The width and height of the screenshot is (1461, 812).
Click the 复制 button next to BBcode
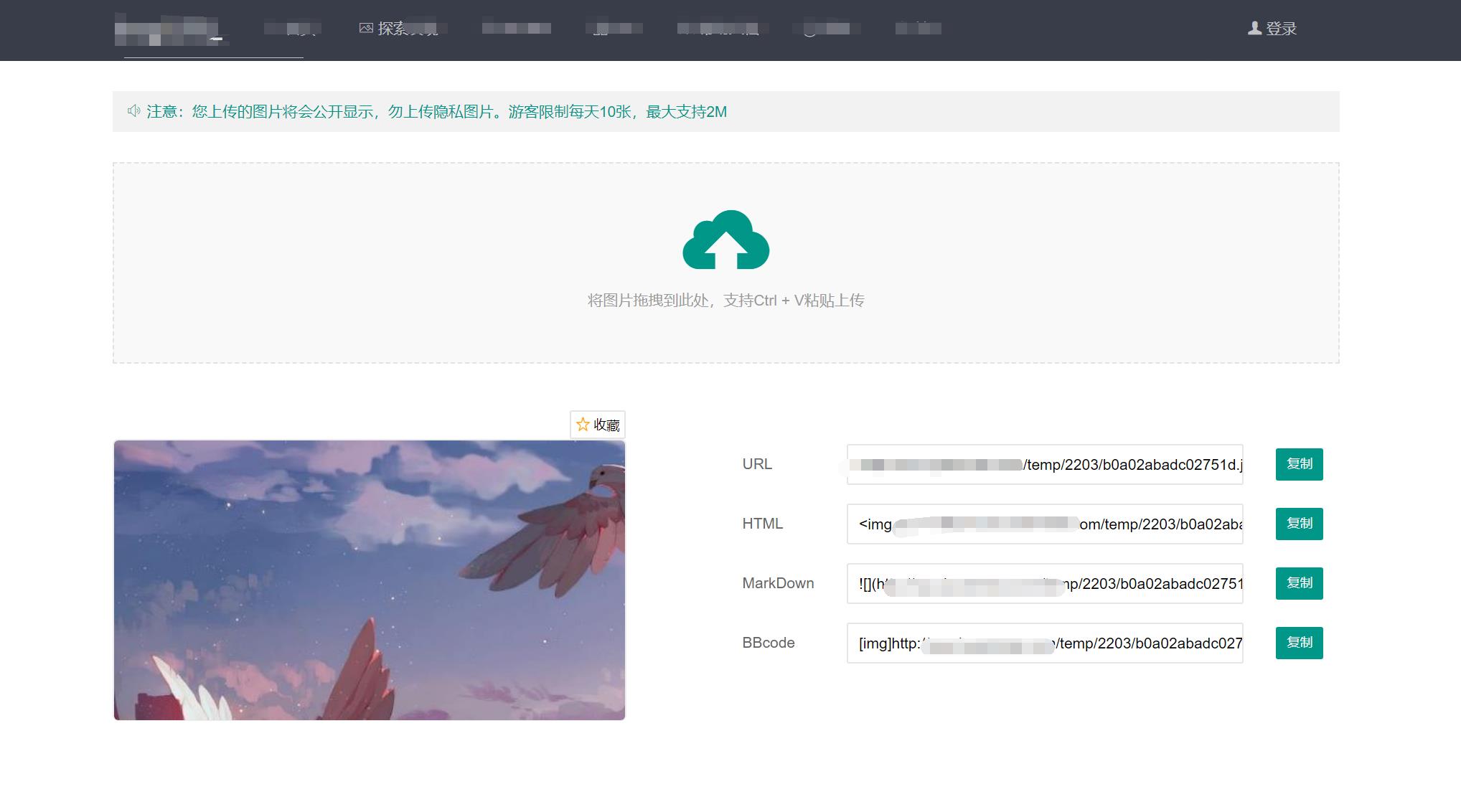[x=1298, y=643]
